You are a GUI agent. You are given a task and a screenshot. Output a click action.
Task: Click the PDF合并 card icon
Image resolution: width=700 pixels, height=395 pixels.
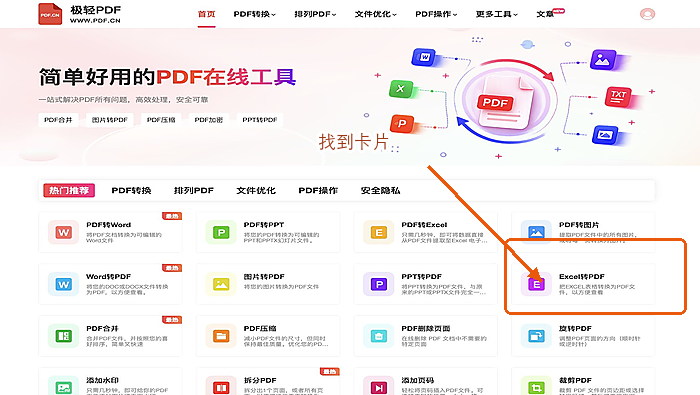click(64, 336)
